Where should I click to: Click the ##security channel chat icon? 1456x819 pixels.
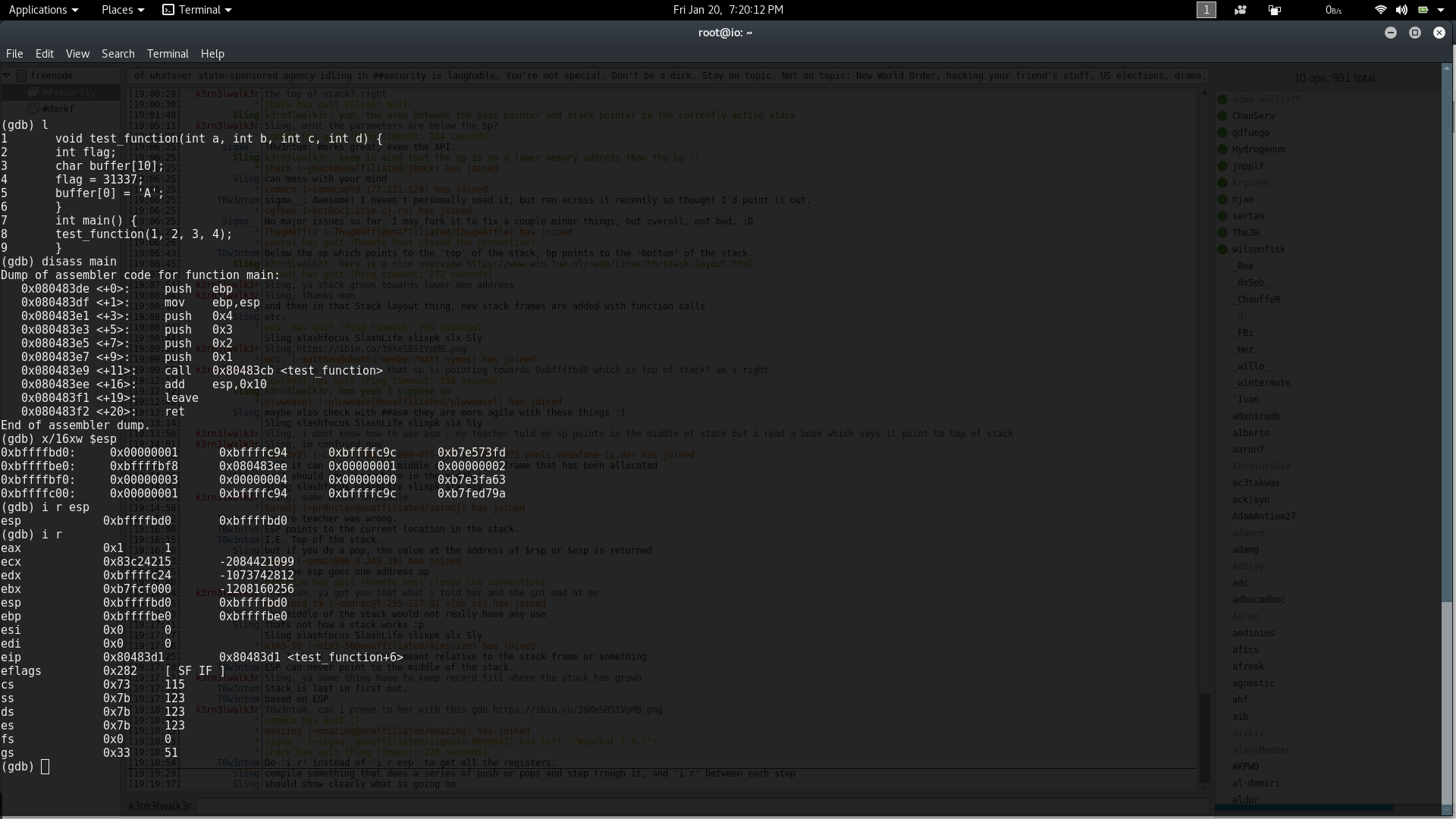coord(33,93)
